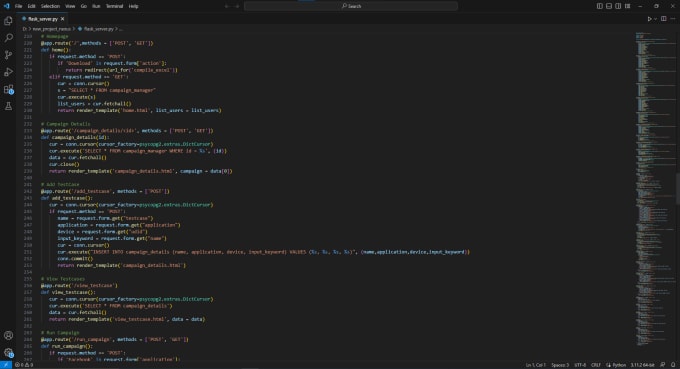This screenshot has width=680, height=369.
Task: Click the project folder breadcrumb
Action: [51, 29]
